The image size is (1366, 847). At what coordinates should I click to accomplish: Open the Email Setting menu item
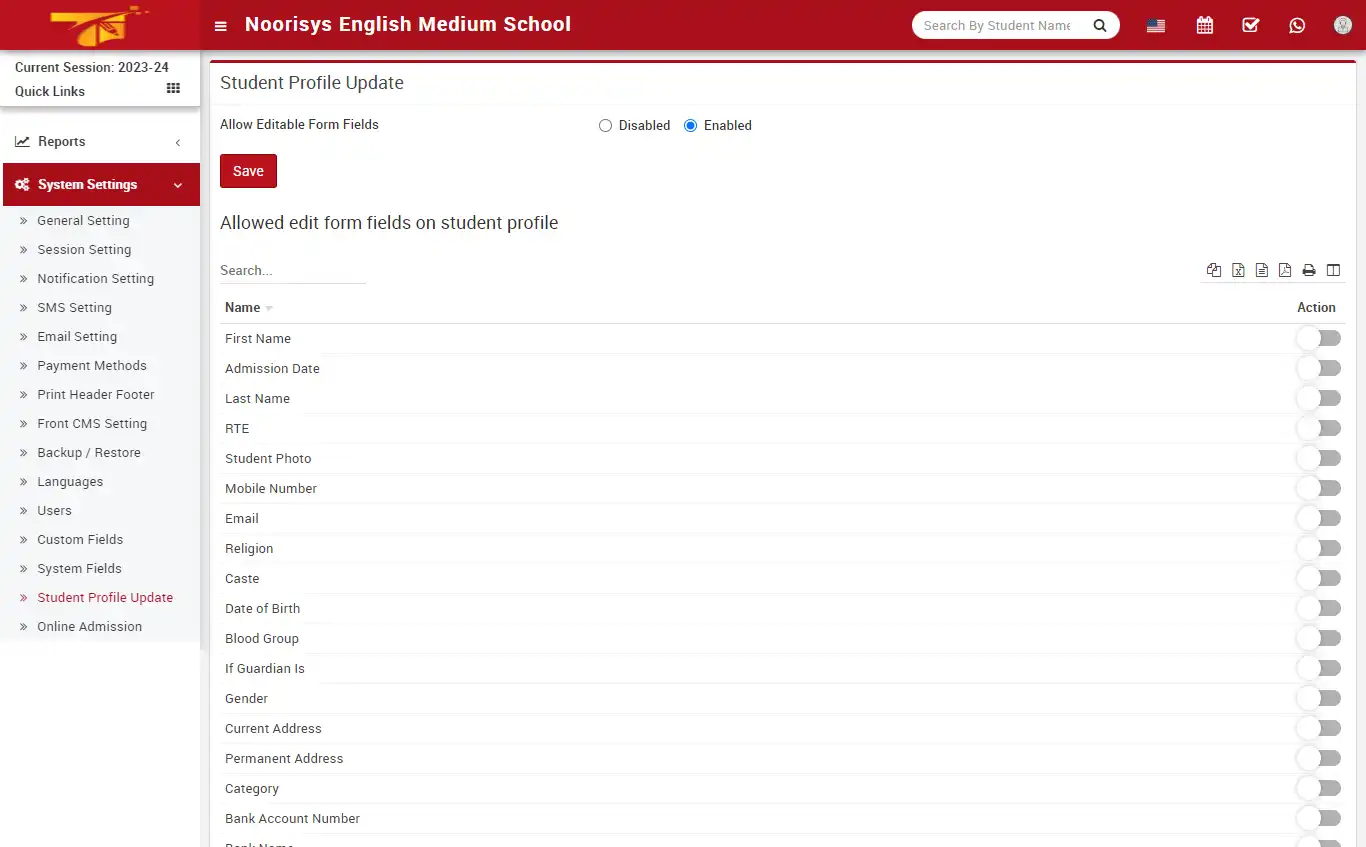[77, 336]
